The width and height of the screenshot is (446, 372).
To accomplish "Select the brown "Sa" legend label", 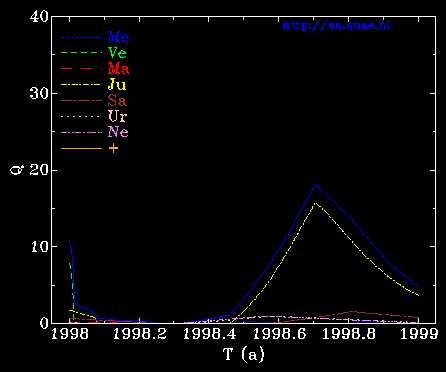I will pos(117,100).
